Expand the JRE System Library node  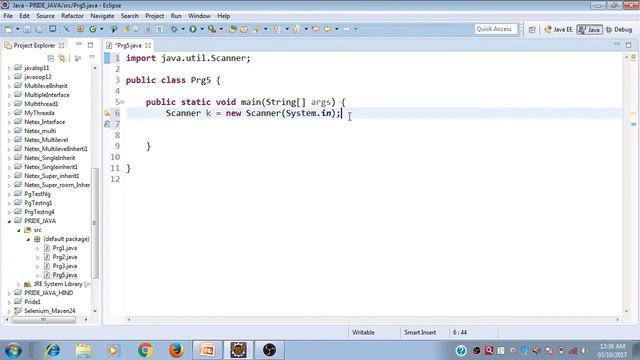(x=19, y=284)
